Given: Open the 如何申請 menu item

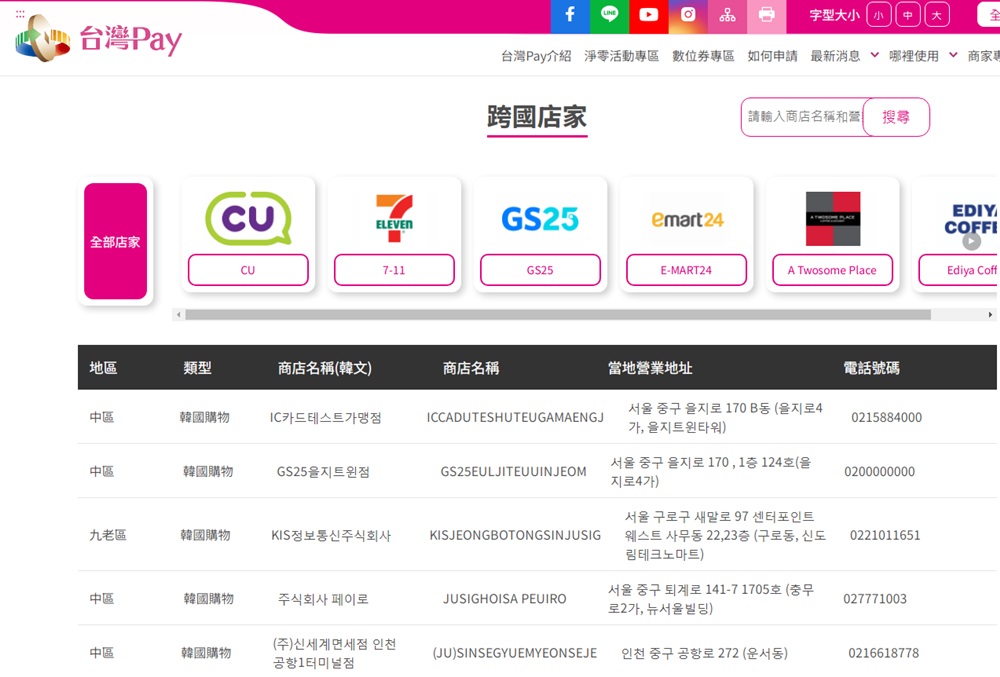Looking at the screenshot, I should tap(772, 56).
